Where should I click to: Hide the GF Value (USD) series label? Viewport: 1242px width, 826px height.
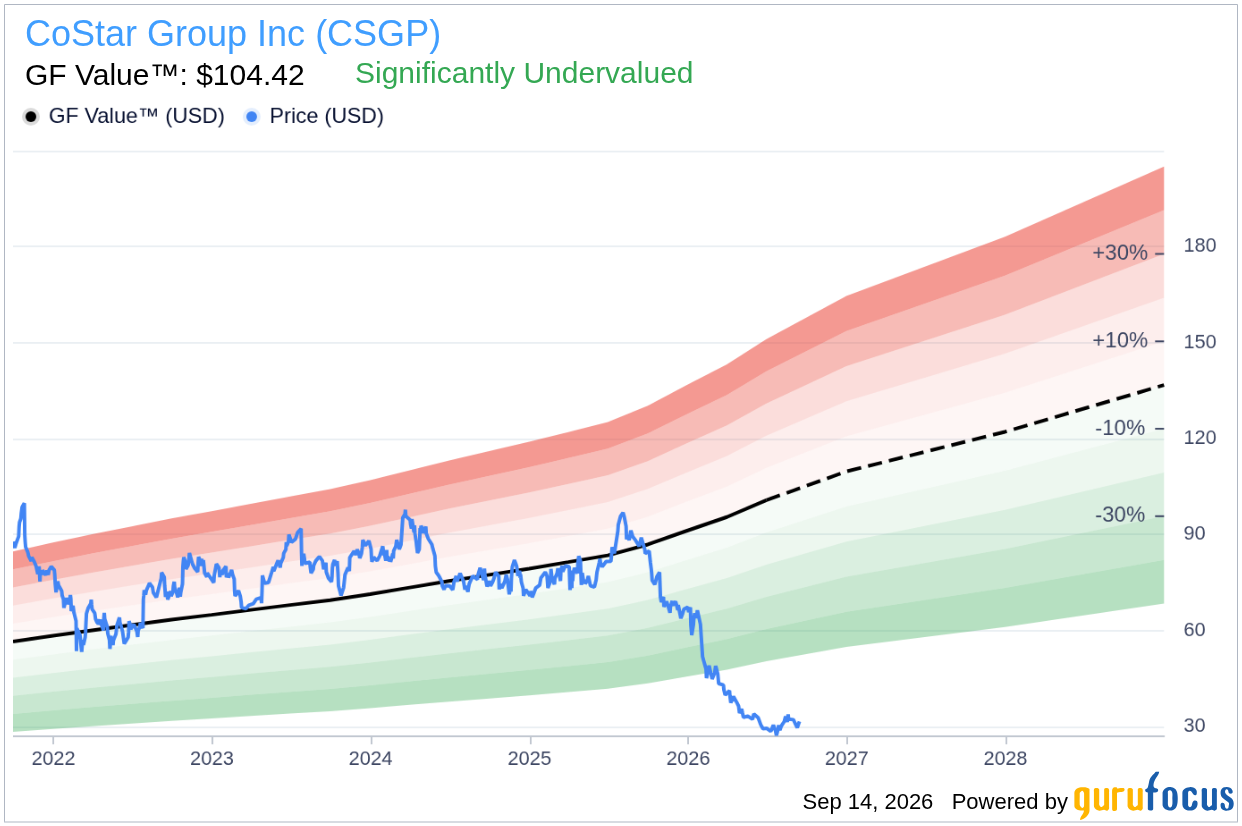[136, 116]
